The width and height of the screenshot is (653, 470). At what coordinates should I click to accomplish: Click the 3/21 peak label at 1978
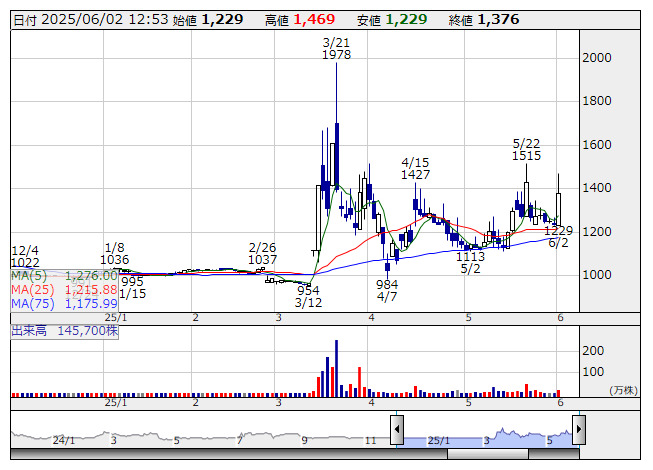coord(336,49)
